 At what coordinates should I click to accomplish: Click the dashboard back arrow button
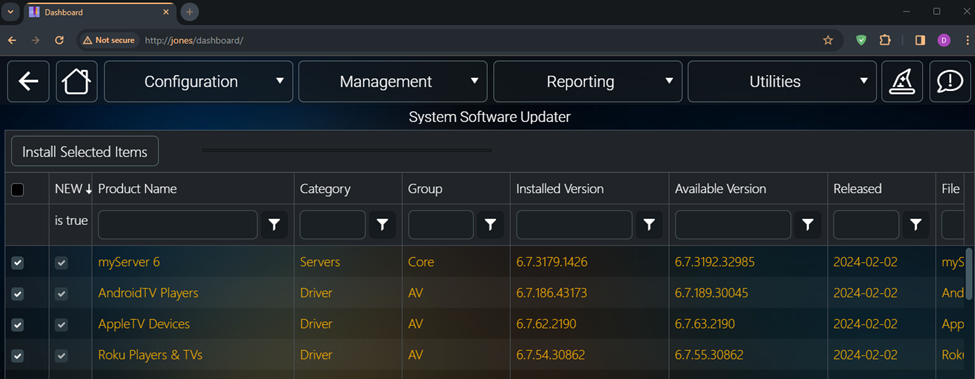(28, 81)
